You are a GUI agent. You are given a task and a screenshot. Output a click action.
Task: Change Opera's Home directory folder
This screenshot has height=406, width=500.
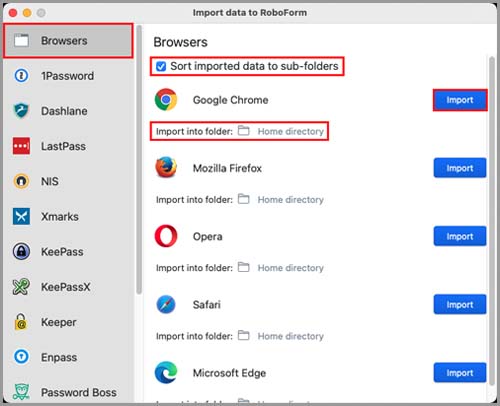(x=291, y=268)
